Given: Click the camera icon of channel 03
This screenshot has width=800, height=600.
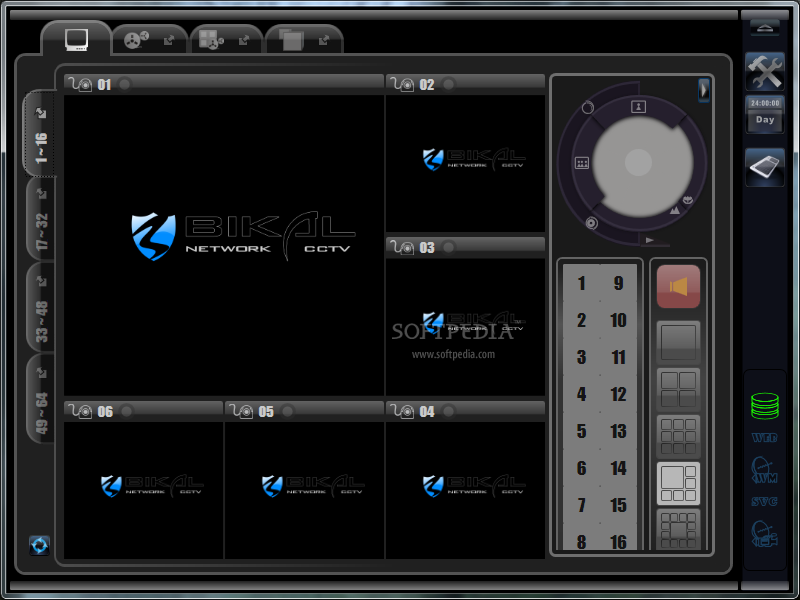Looking at the screenshot, I should [x=403, y=247].
